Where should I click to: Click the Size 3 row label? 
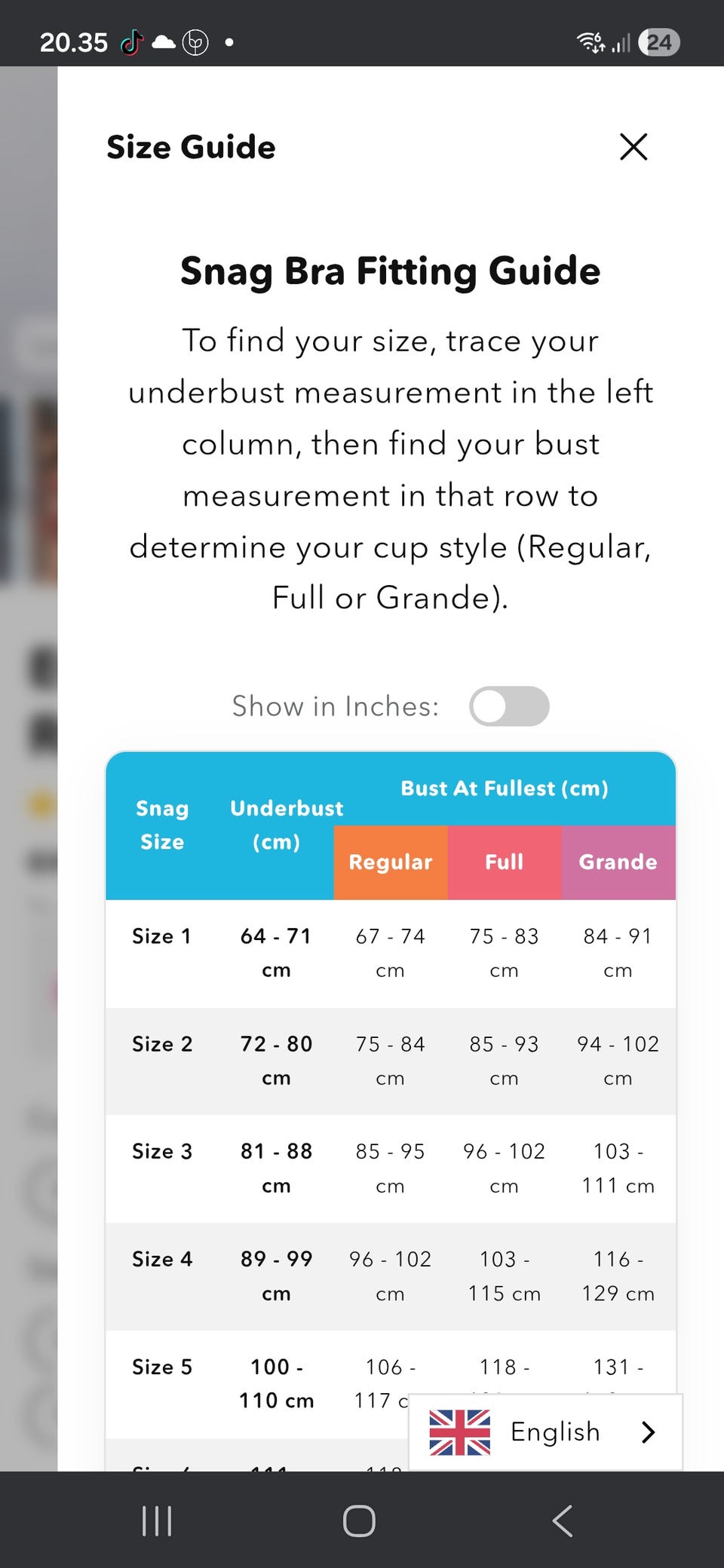pos(162,1151)
